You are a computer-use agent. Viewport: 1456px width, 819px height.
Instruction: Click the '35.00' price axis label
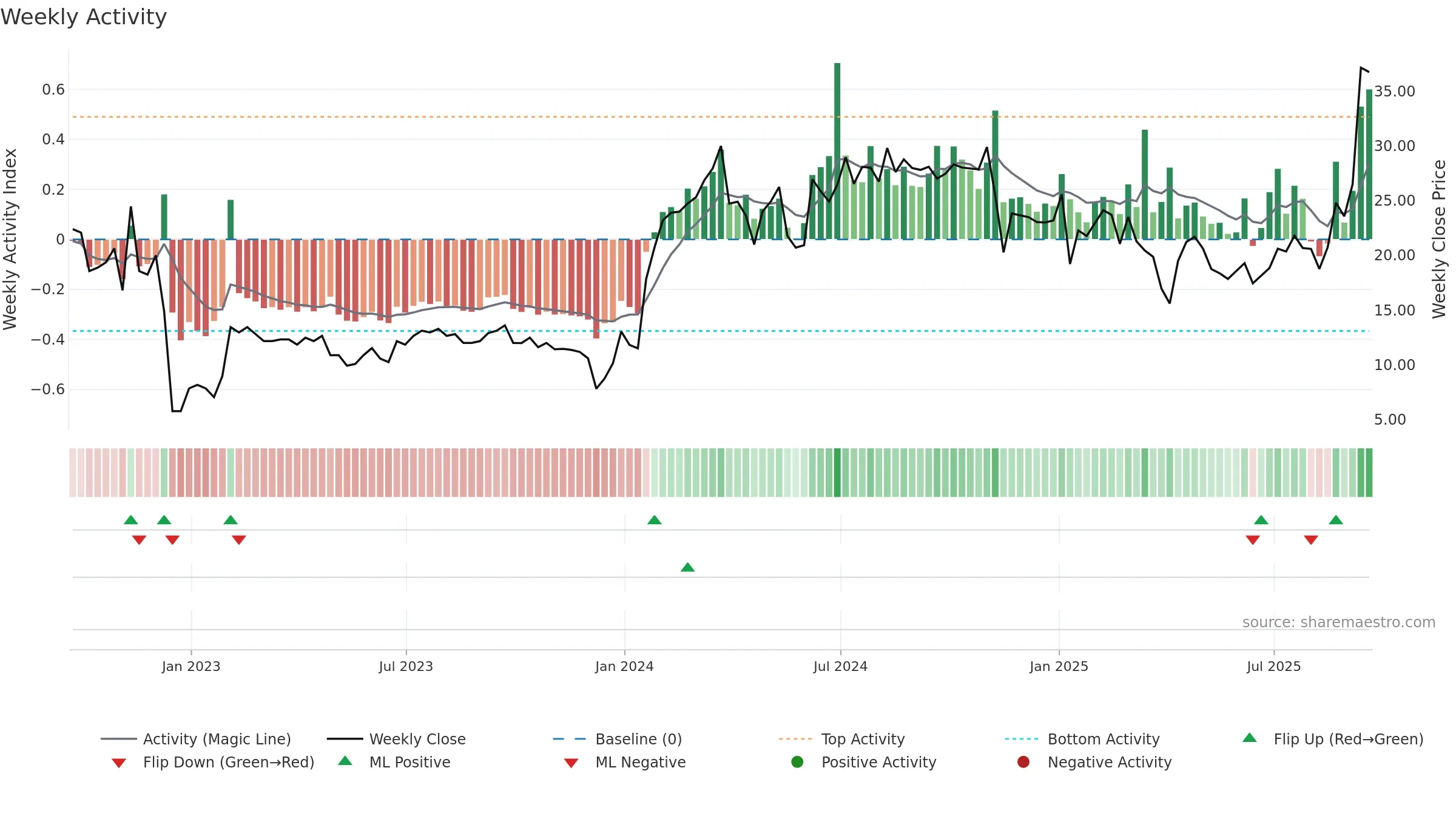tap(1394, 91)
